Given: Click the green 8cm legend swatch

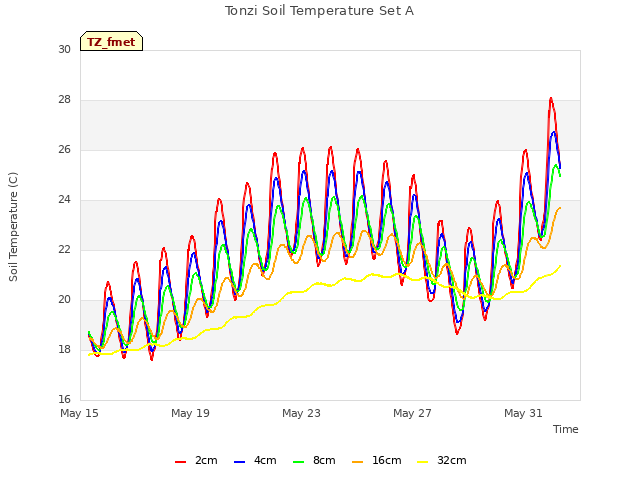Looking at the screenshot, I should coord(299,462).
